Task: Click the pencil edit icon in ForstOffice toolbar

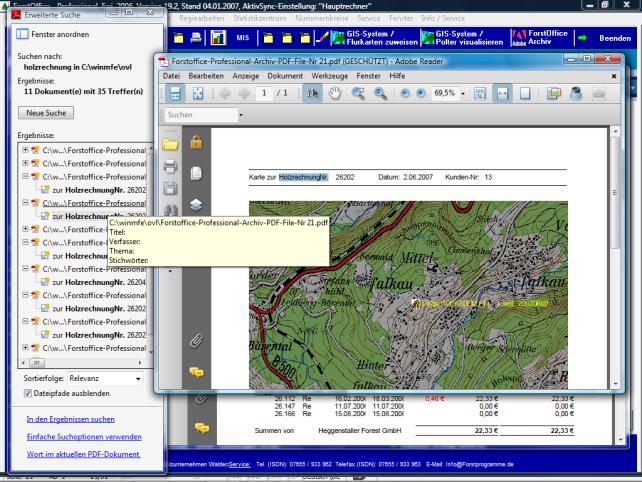Action: point(322,38)
